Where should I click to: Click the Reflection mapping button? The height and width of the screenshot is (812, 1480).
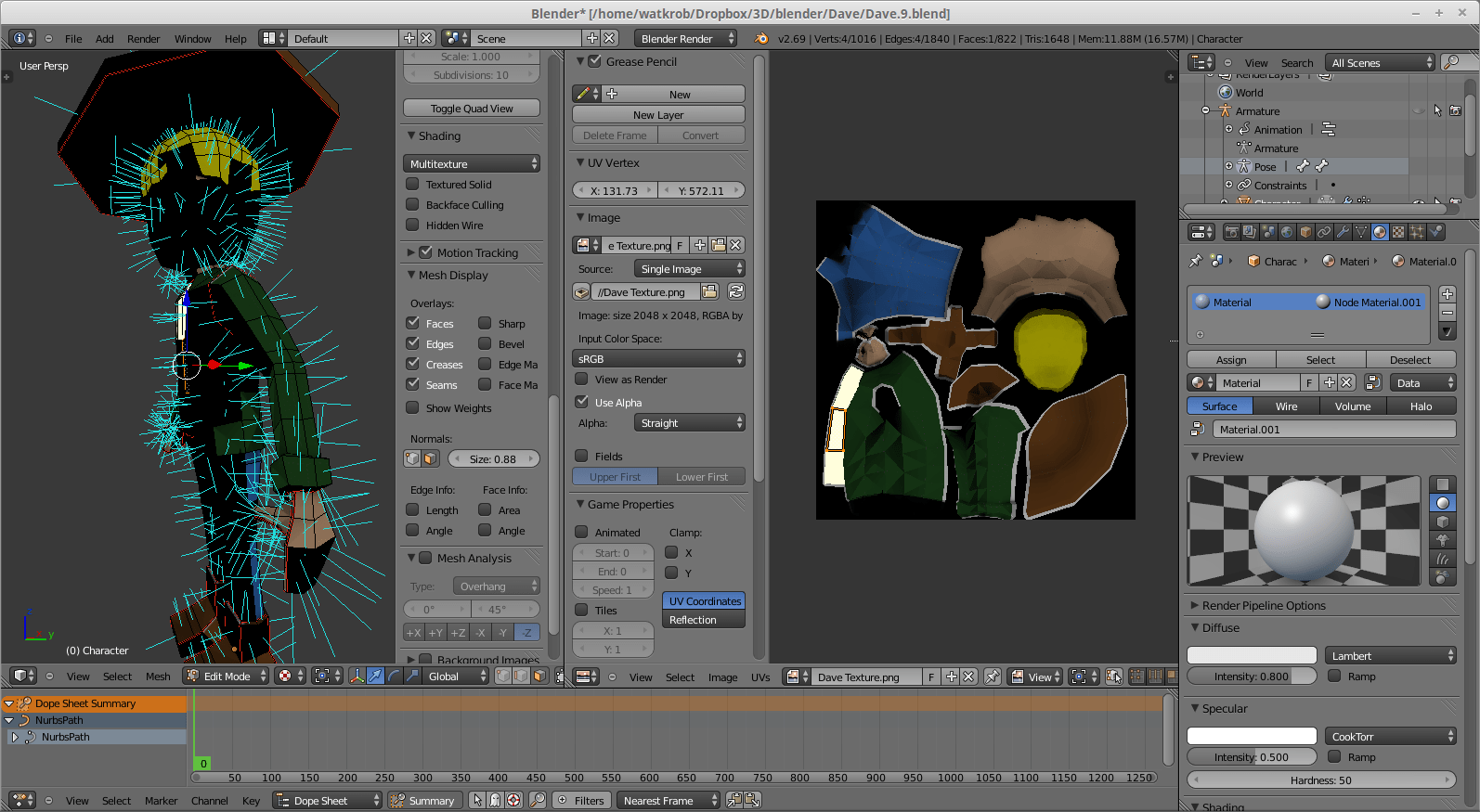[x=703, y=620]
